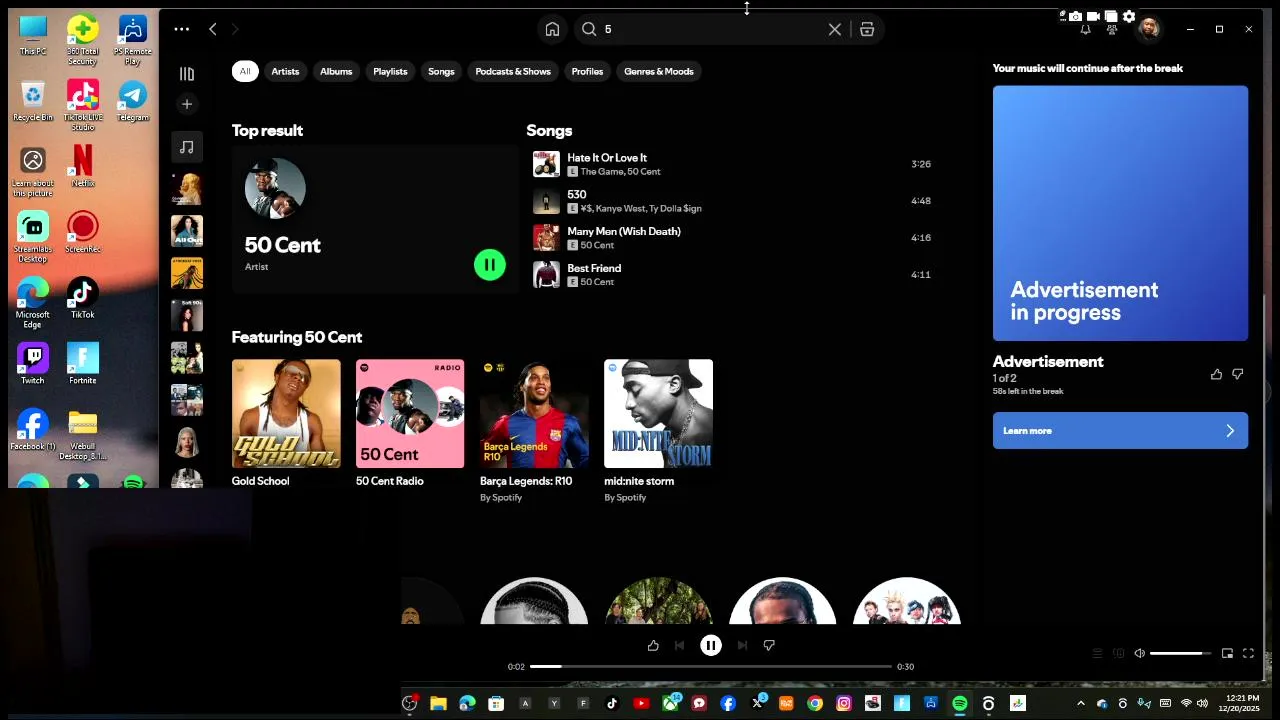Enter full screen mode
Viewport: 1280px width, 720px height.
click(x=1248, y=653)
